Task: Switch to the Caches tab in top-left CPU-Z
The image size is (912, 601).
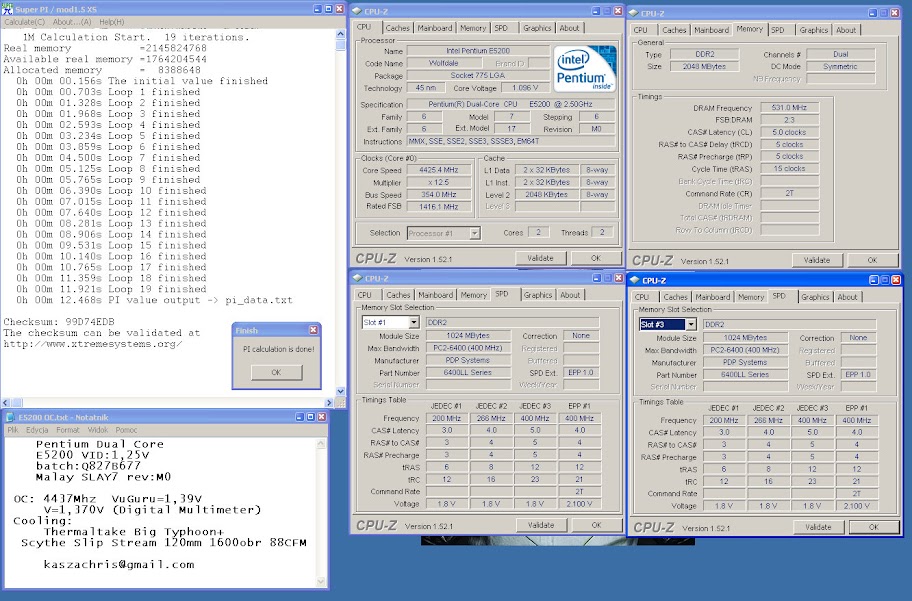Action: [x=396, y=28]
